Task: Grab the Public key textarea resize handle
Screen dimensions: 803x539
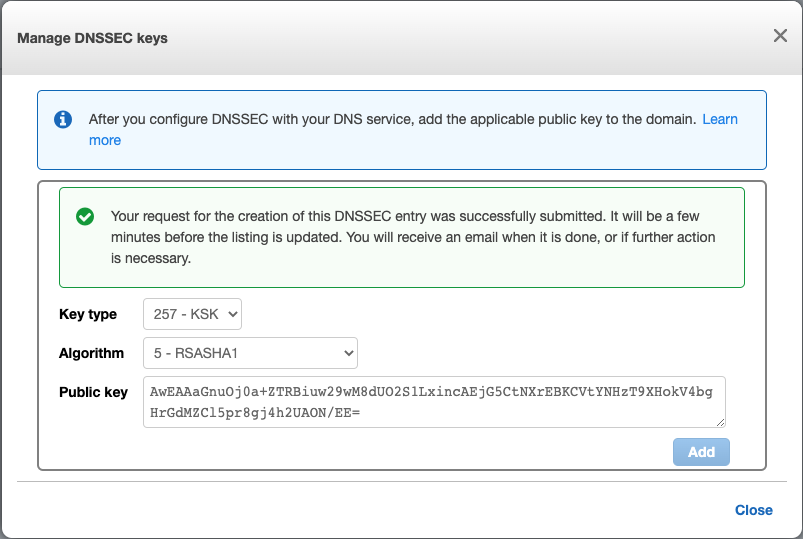Action: tap(720, 423)
